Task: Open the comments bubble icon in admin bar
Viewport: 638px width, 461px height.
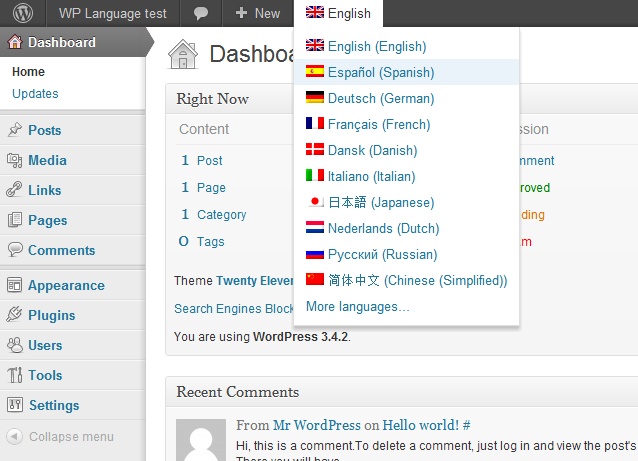Action: pos(201,13)
